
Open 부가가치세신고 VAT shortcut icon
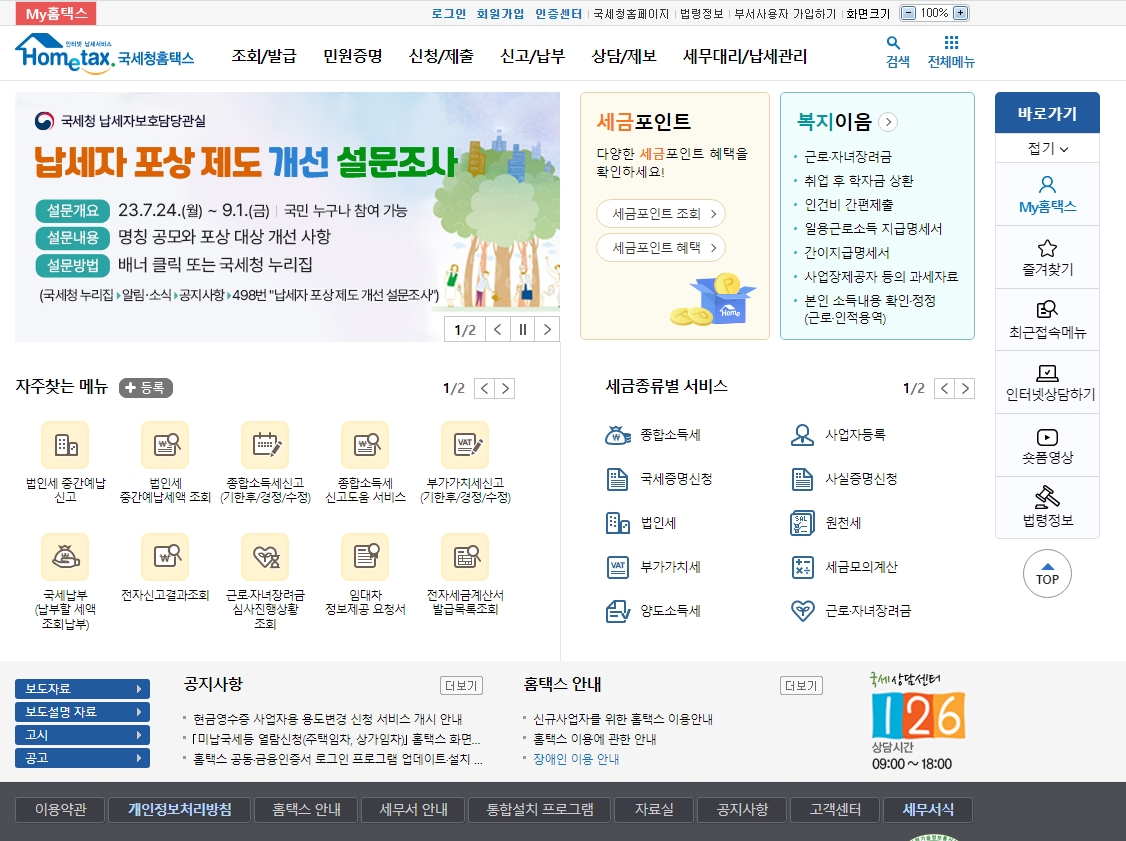tap(465, 445)
